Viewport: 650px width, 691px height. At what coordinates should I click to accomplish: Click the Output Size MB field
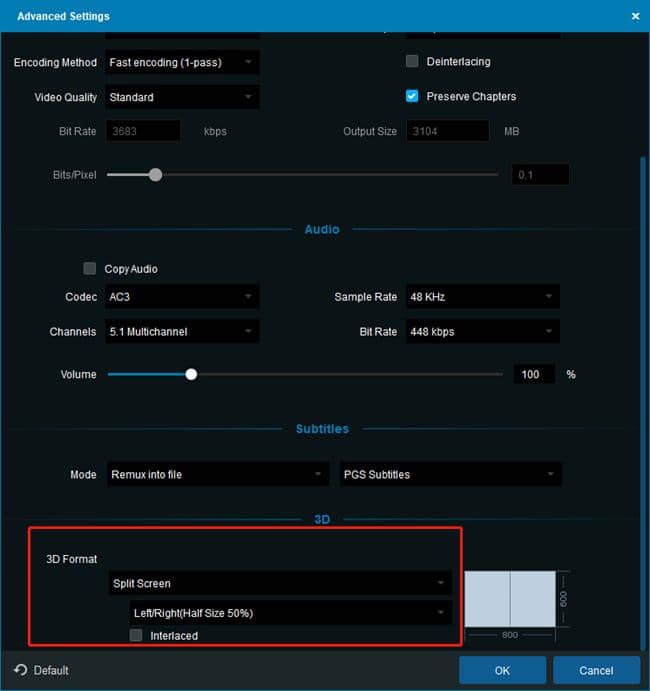point(447,131)
